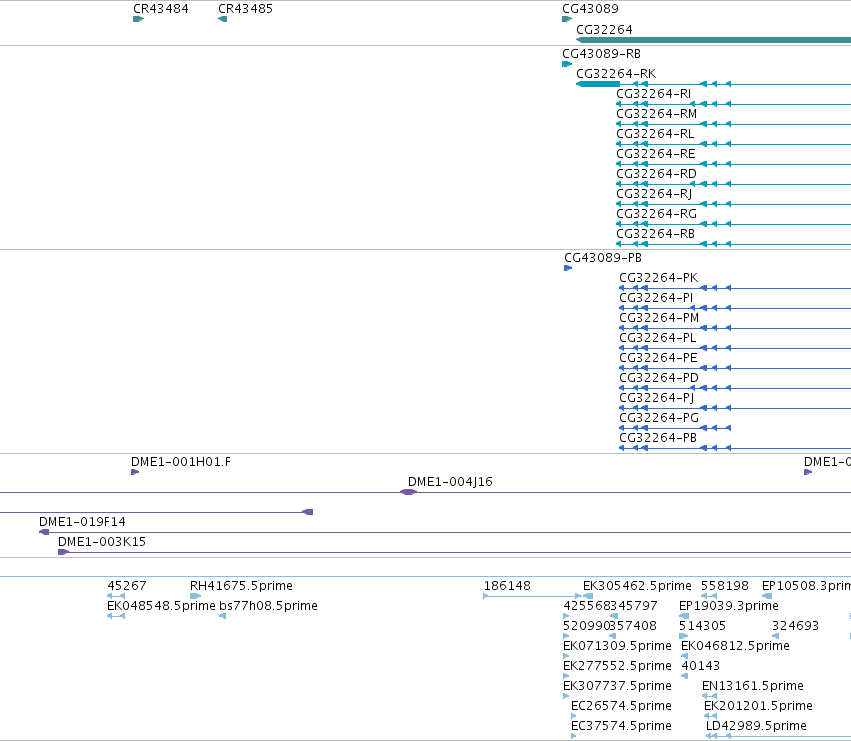Click the CG32264-RI transcript label

coord(653,94)
